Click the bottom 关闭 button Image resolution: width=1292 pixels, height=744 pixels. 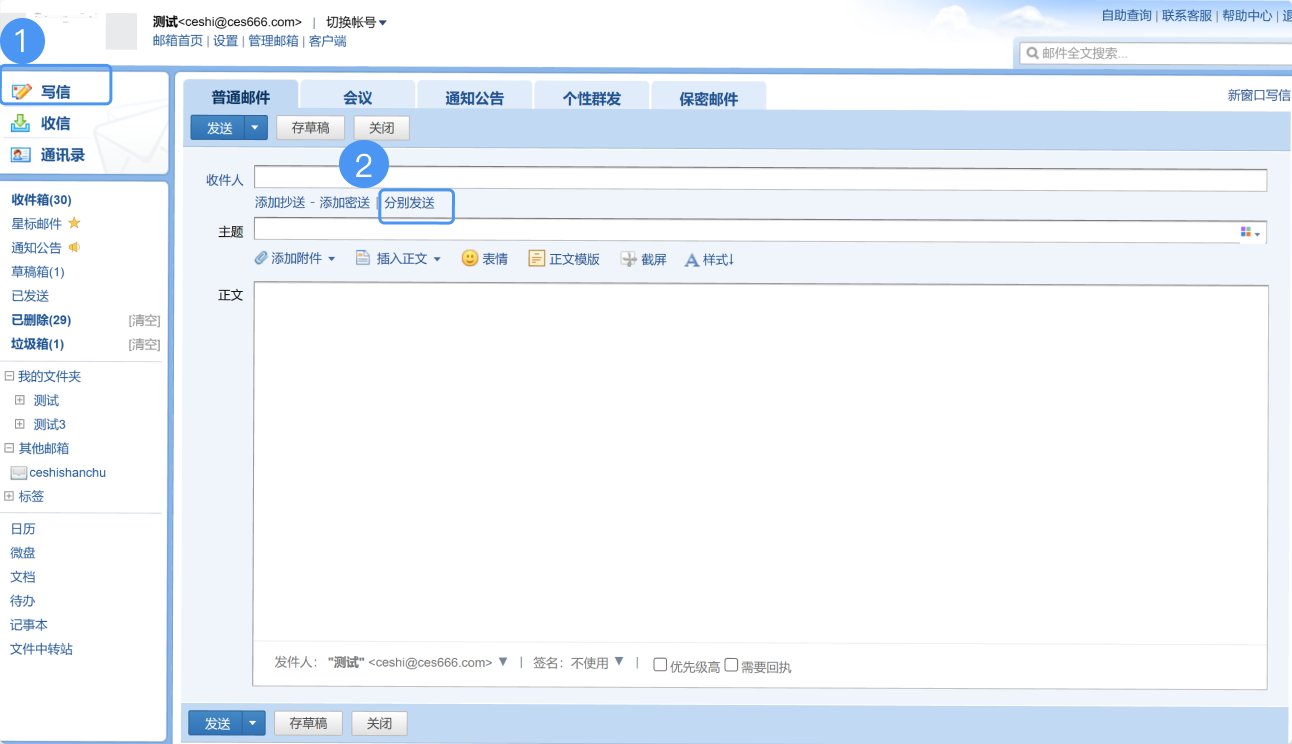click(x=379, y=724)
